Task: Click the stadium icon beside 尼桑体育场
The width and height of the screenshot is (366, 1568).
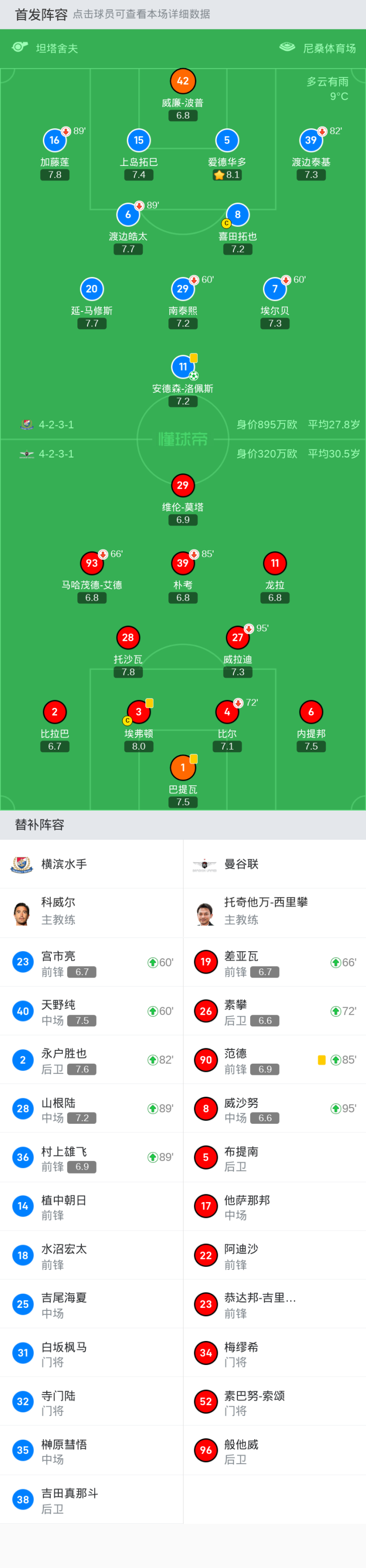Action: click(287, 47)
